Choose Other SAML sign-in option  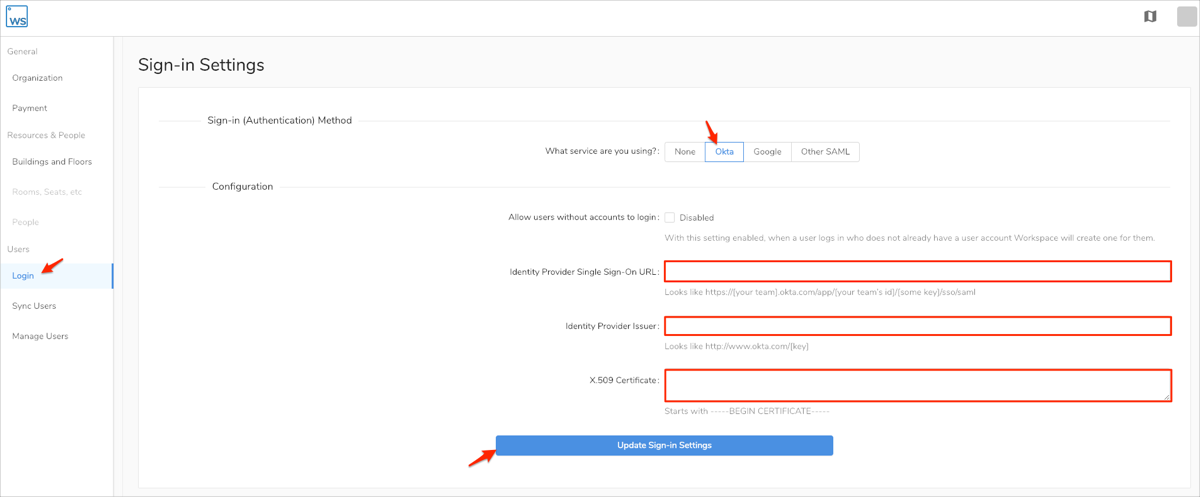click(825, 152)
